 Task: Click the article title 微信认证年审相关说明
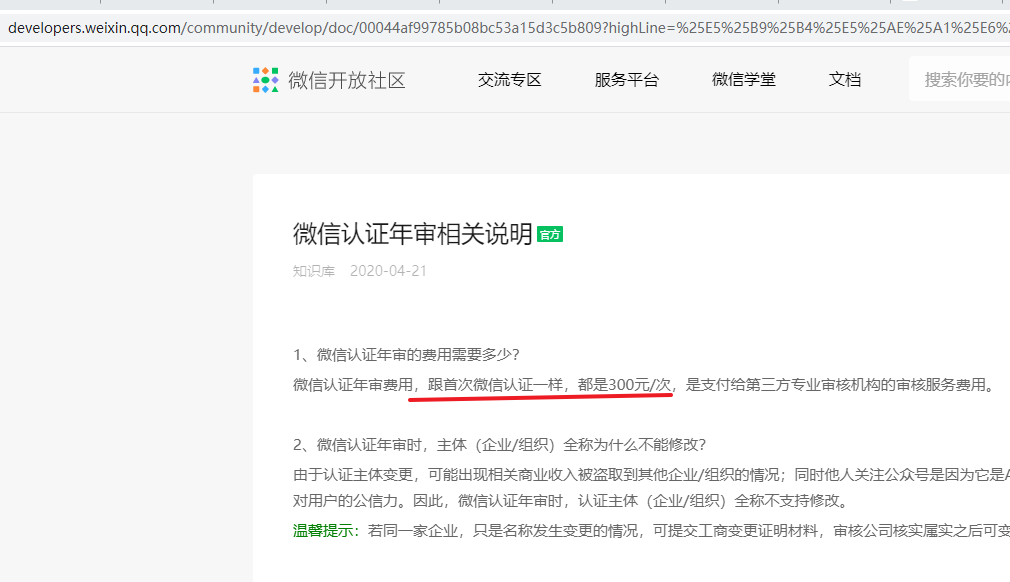tap(413, 234)
